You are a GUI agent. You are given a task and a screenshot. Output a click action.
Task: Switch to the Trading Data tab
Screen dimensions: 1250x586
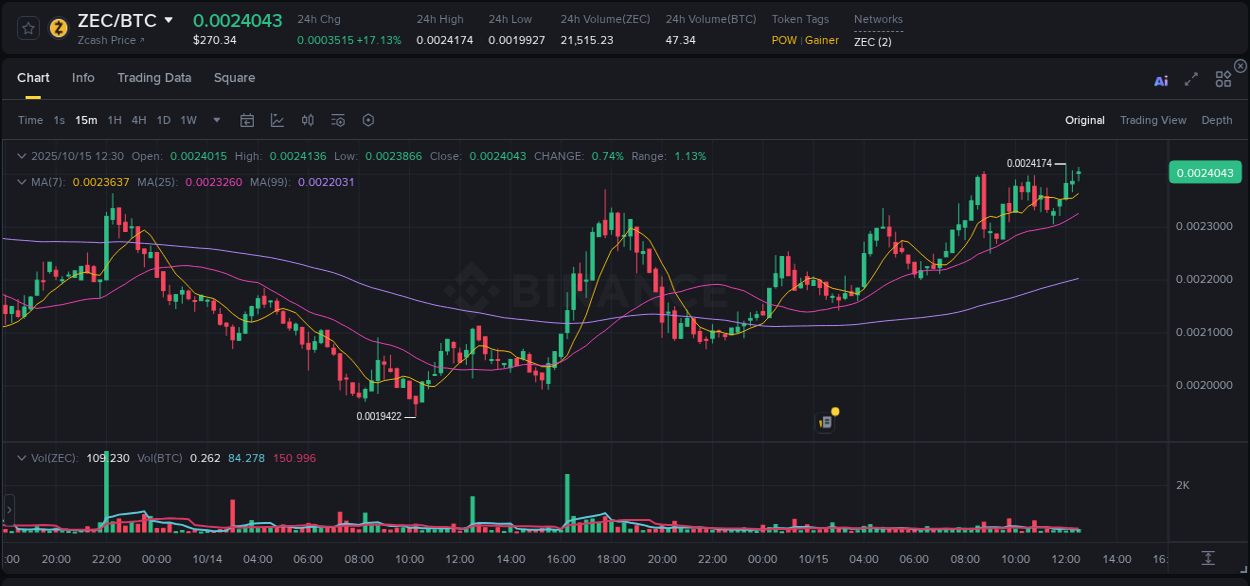click(154, 77)
